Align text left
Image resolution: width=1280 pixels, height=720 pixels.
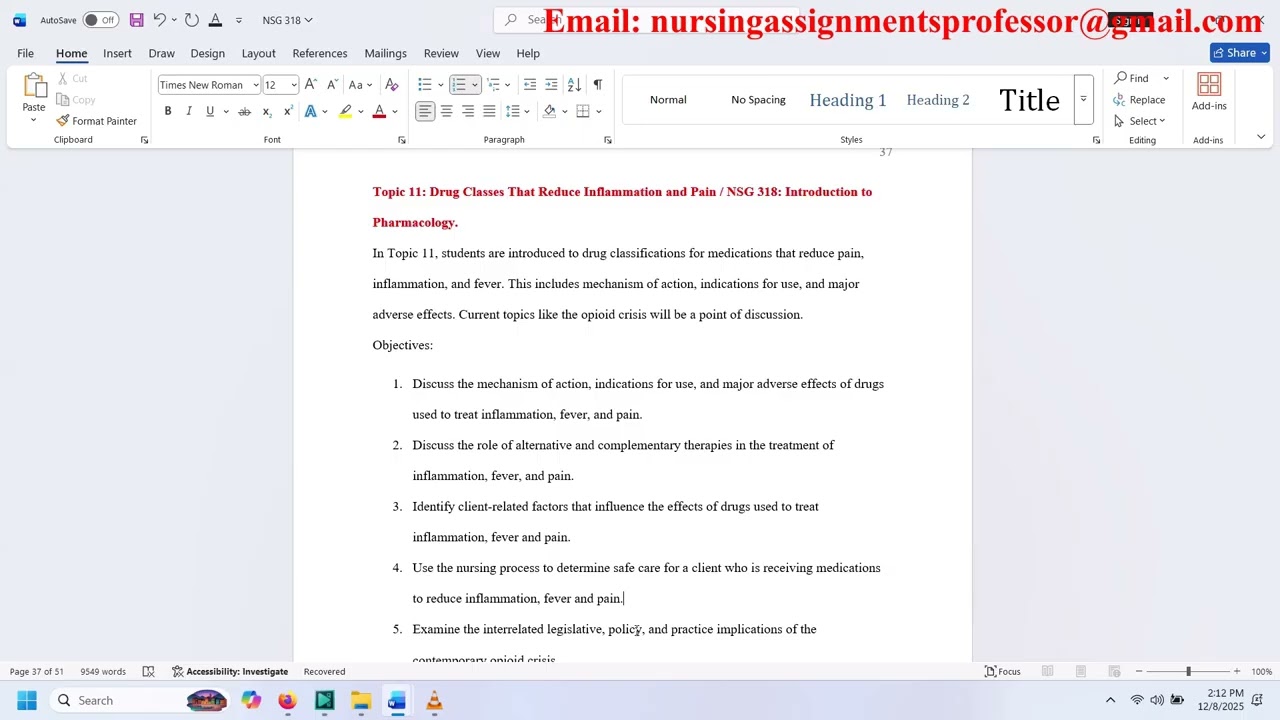425,111
